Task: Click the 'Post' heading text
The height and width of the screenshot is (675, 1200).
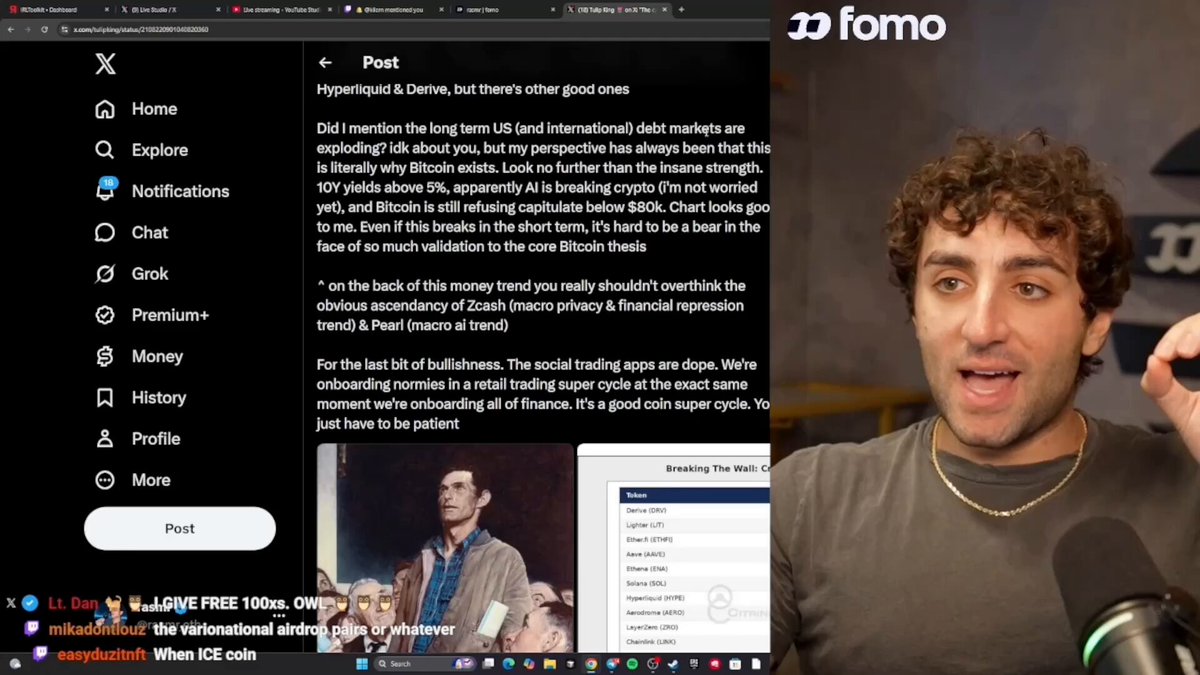Action: pos(380,62)
